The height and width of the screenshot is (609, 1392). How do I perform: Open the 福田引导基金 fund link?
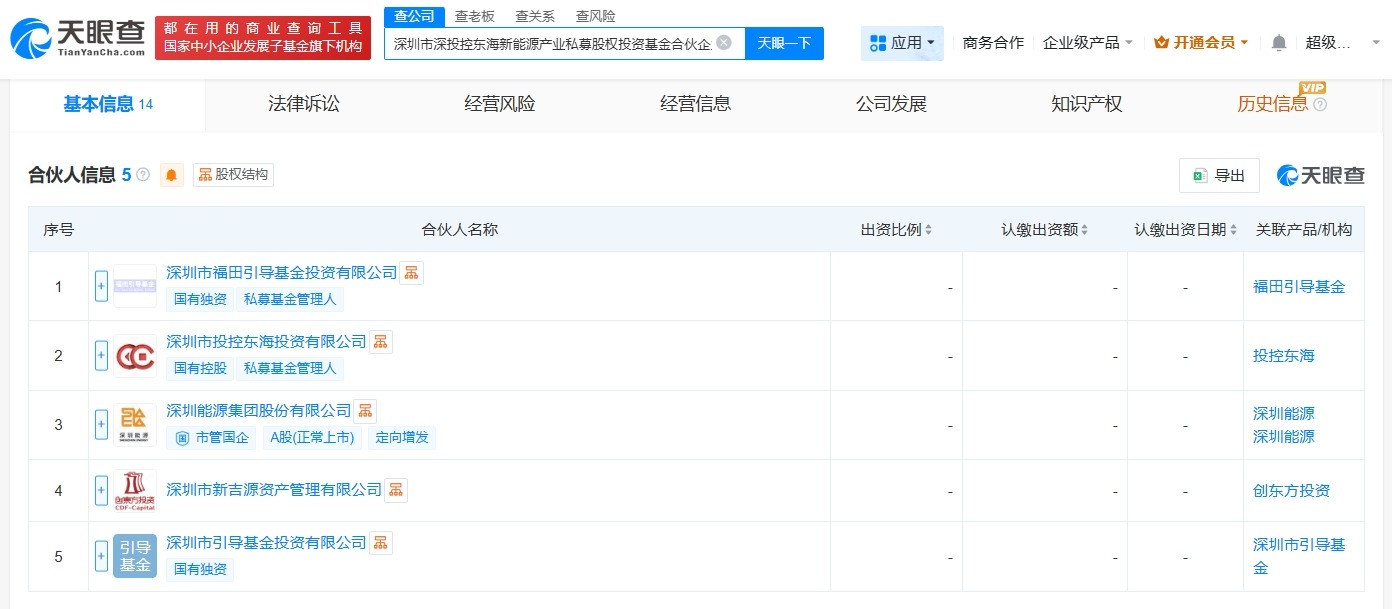(x=1301, y=286)
